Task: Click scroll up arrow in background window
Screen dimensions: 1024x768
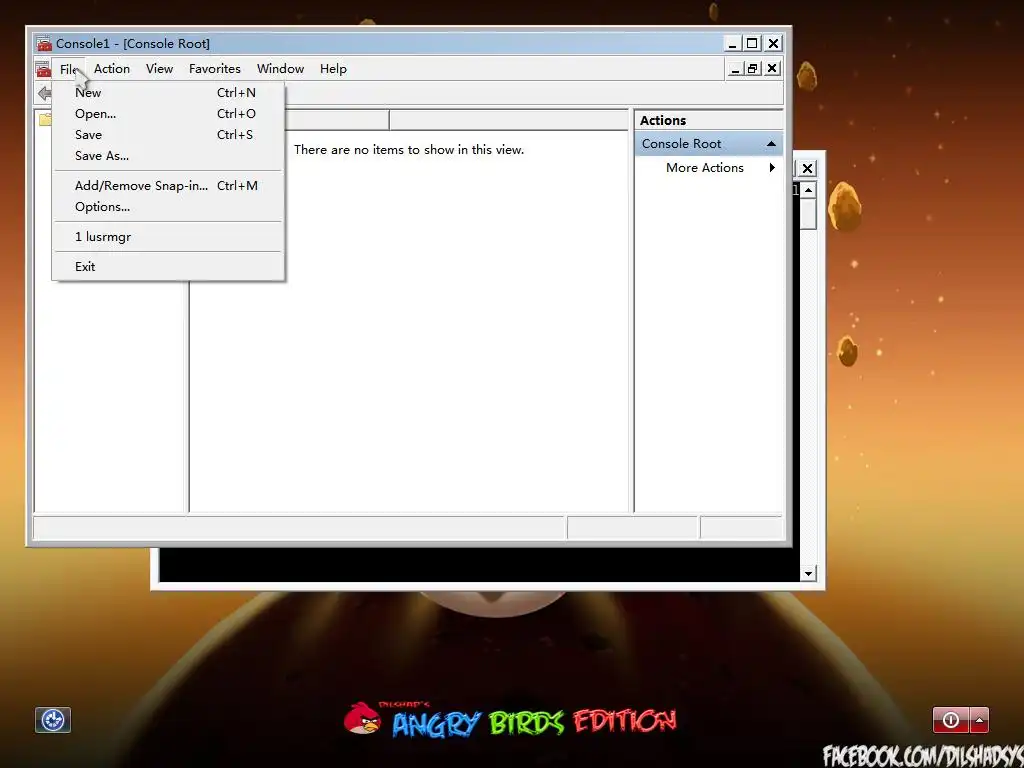Action: click(808, 190)
